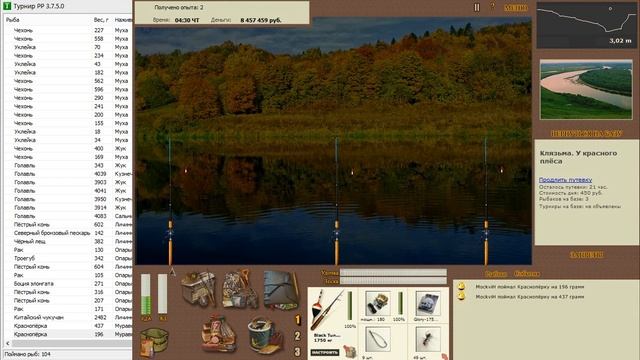Viewport: 640px width, 360px height.
Task: Select the Голавль 4083 row
Action: tap(67, 216)
